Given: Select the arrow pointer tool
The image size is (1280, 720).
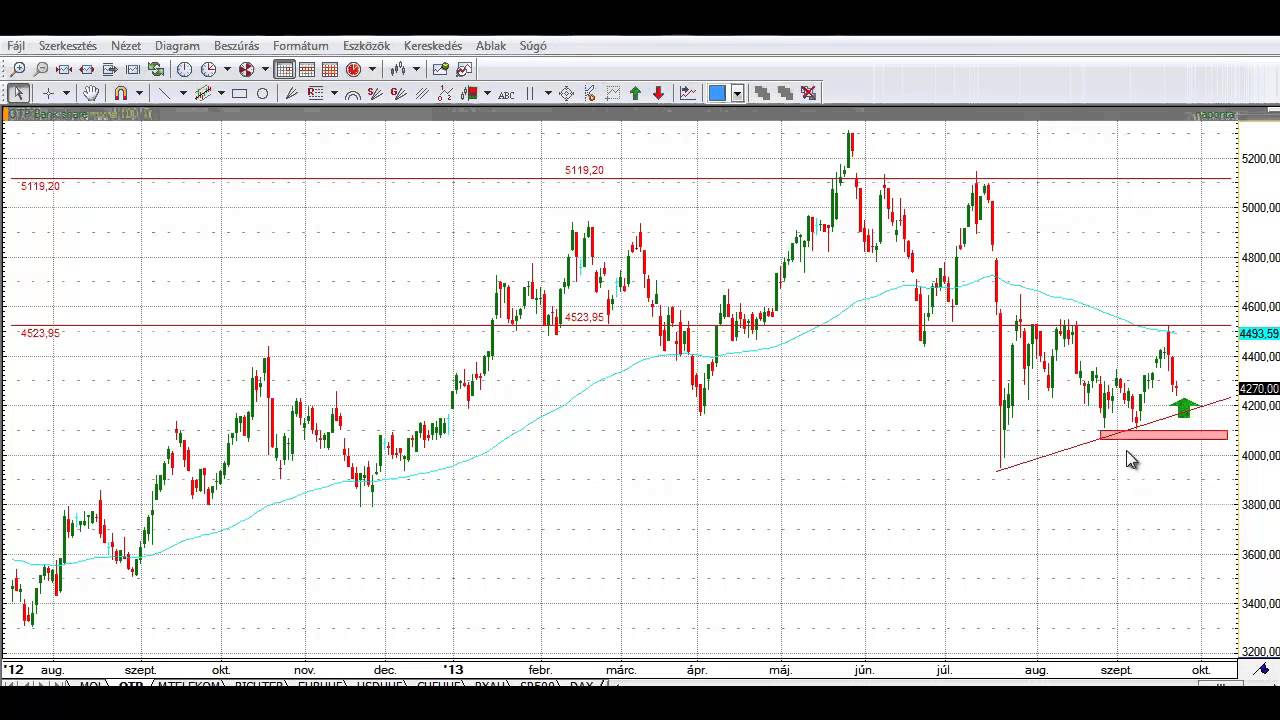Looking at the screenshot, I should coord(18,93).
